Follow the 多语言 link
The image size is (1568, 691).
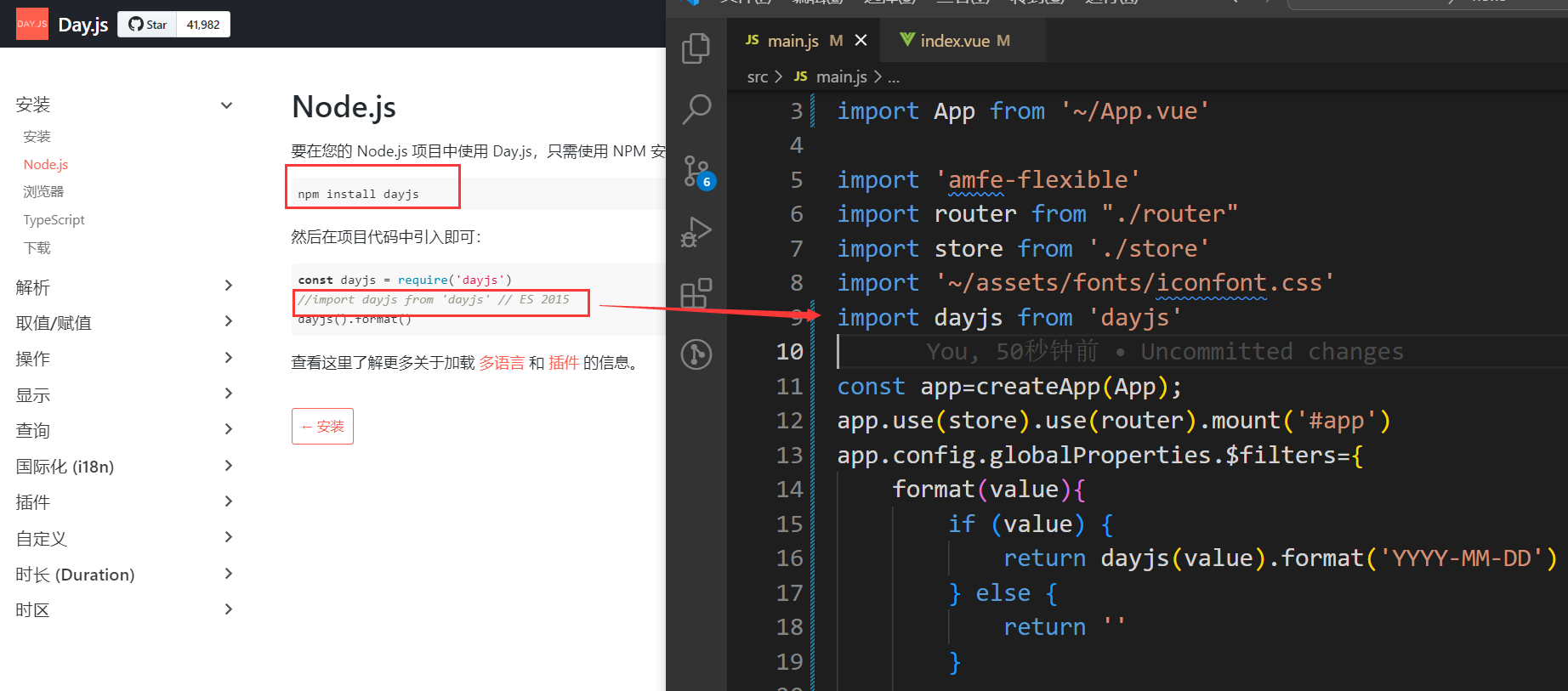pos(502,363)
